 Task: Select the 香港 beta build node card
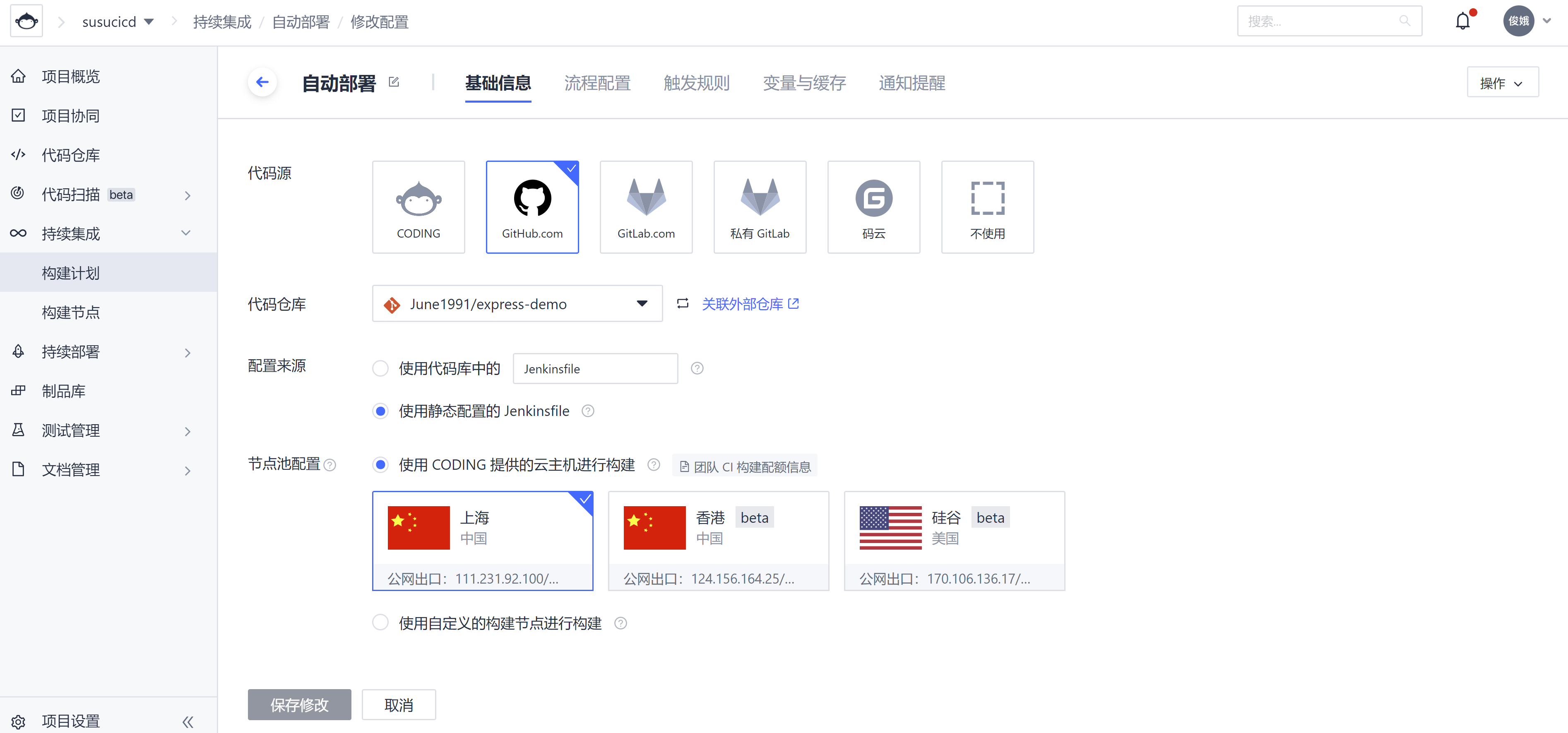pos(718,540)
